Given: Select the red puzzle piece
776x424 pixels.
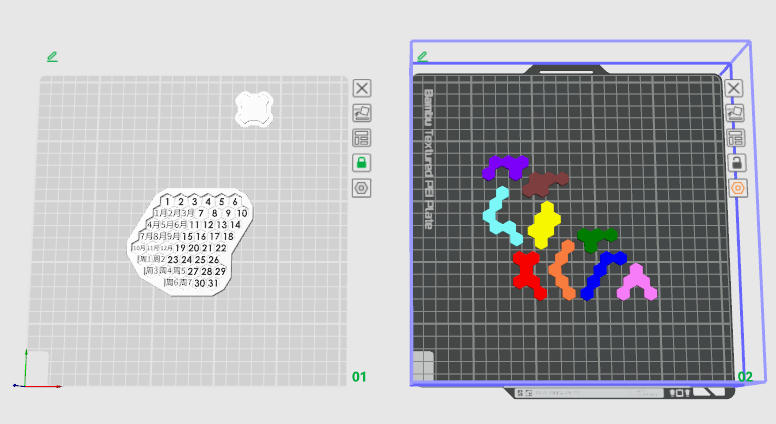Looking at the screenshot, I should 528,273.
